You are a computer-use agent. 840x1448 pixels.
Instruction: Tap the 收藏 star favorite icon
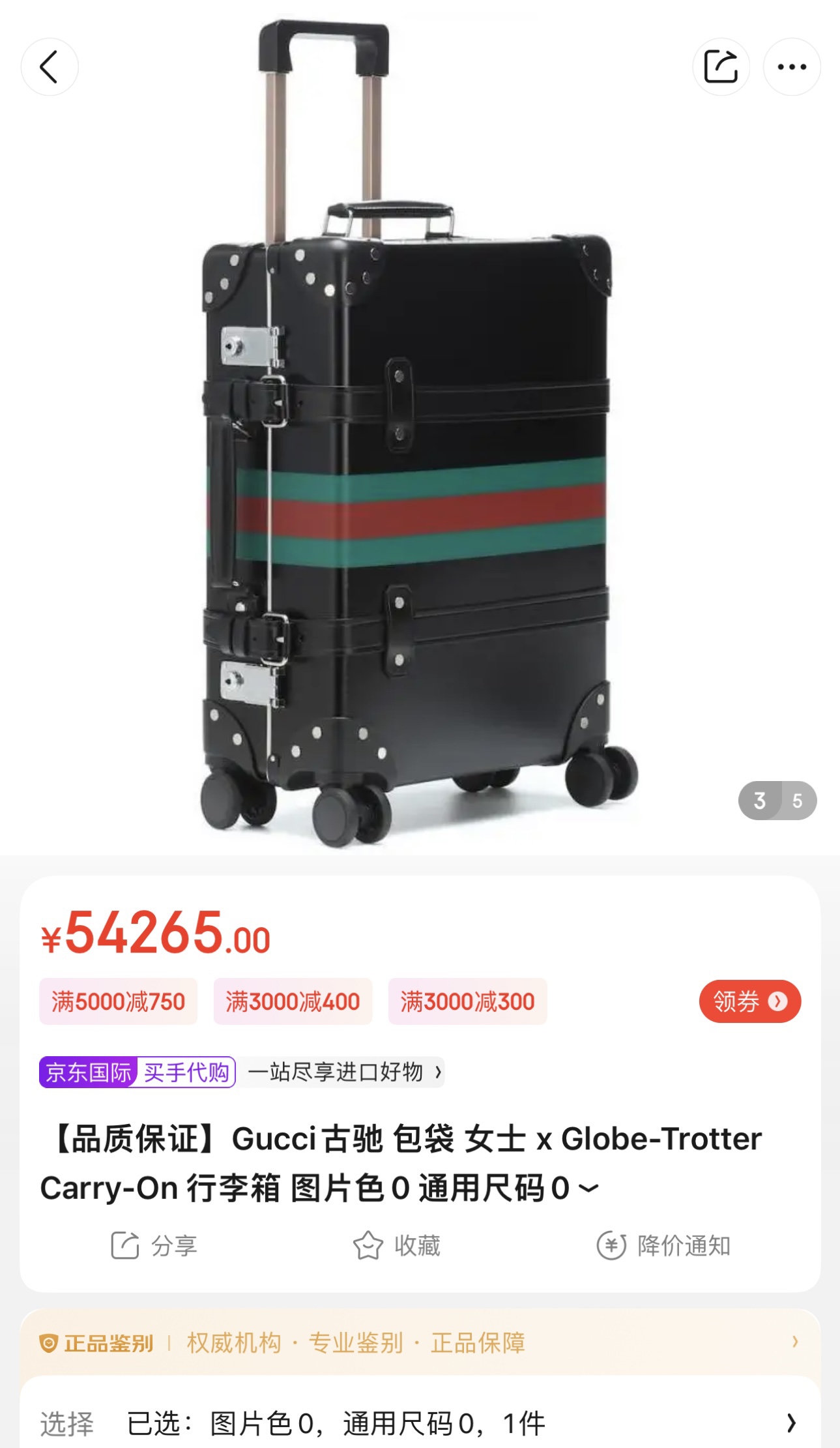(x=368, y=1245)
